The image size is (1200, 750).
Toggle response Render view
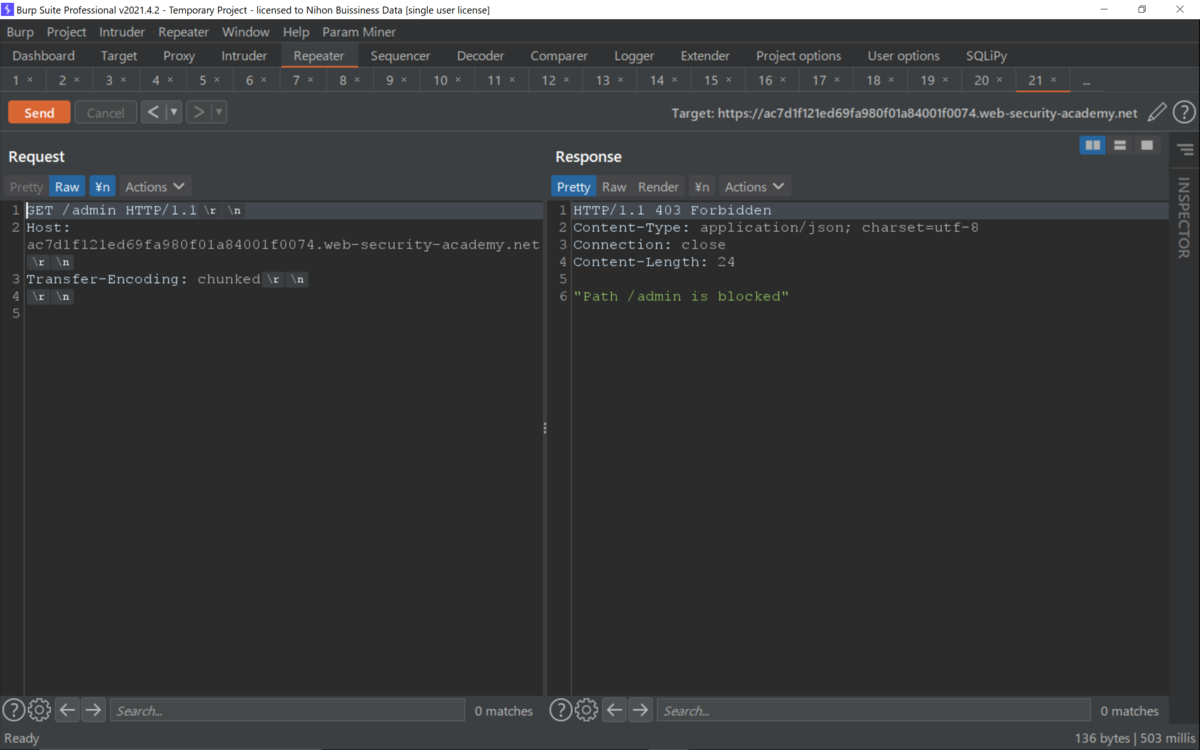[658, 186]
